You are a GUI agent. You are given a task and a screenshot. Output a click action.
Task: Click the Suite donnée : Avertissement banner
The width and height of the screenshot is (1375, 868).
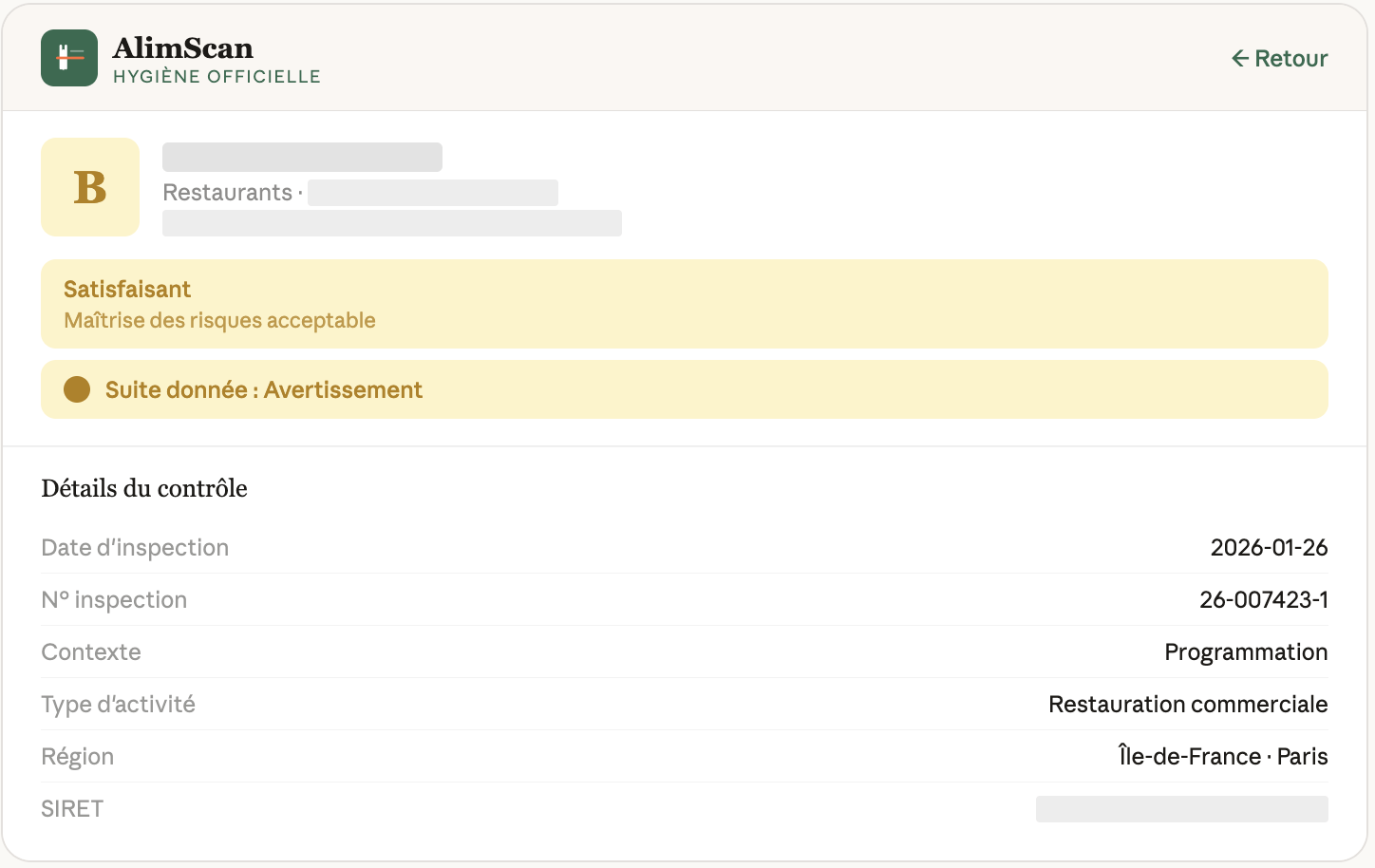[x=684, y=389]
